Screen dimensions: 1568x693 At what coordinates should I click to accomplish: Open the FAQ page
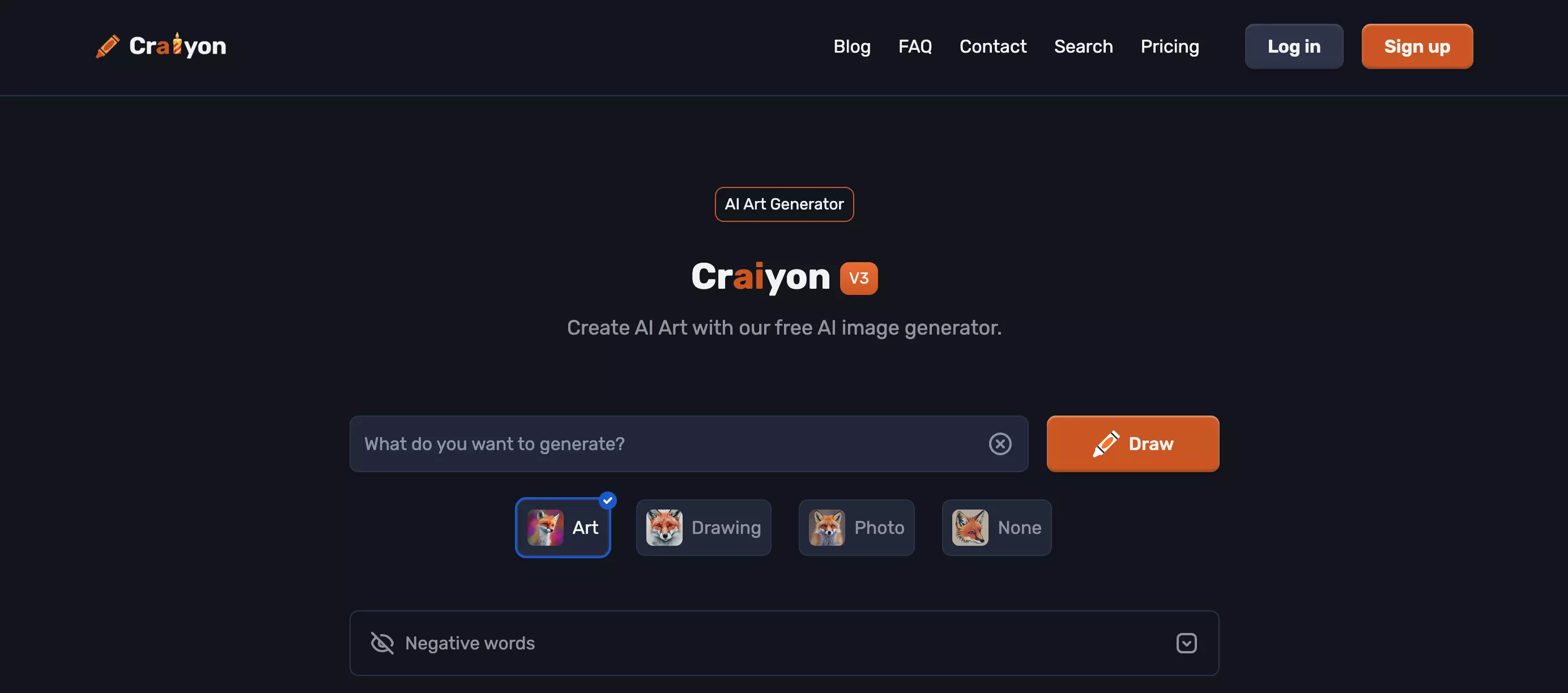pyautogui.click(x=915, y=46)
